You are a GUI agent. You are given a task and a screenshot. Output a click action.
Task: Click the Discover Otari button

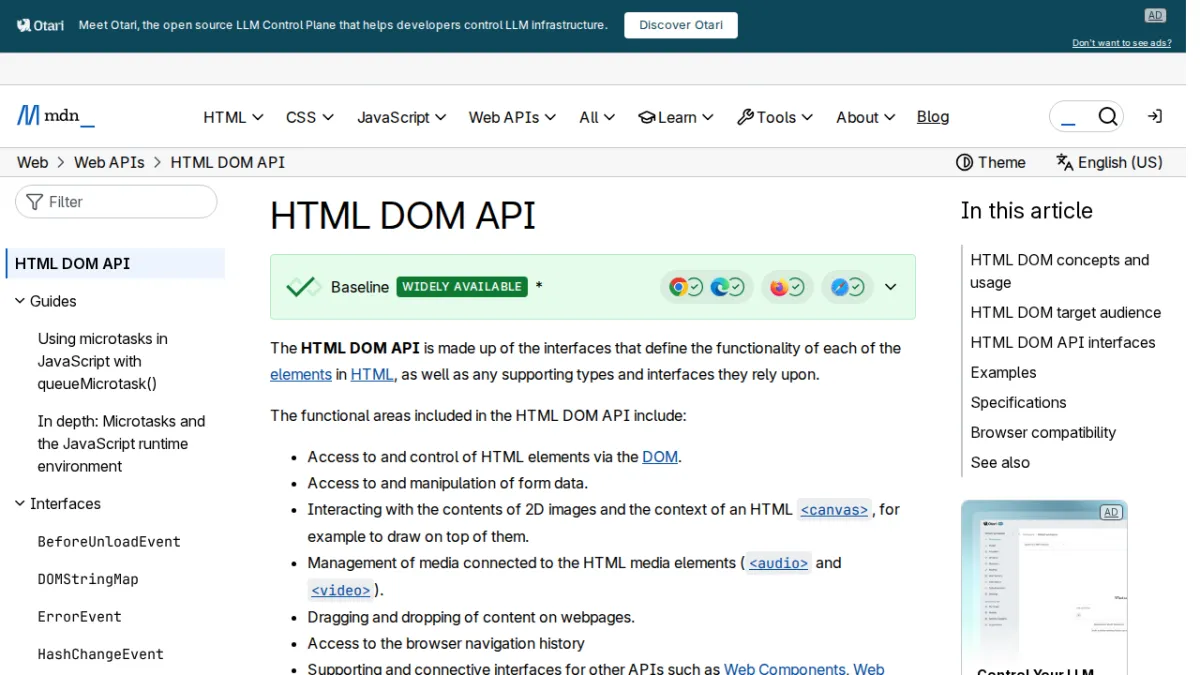(681, 25)
